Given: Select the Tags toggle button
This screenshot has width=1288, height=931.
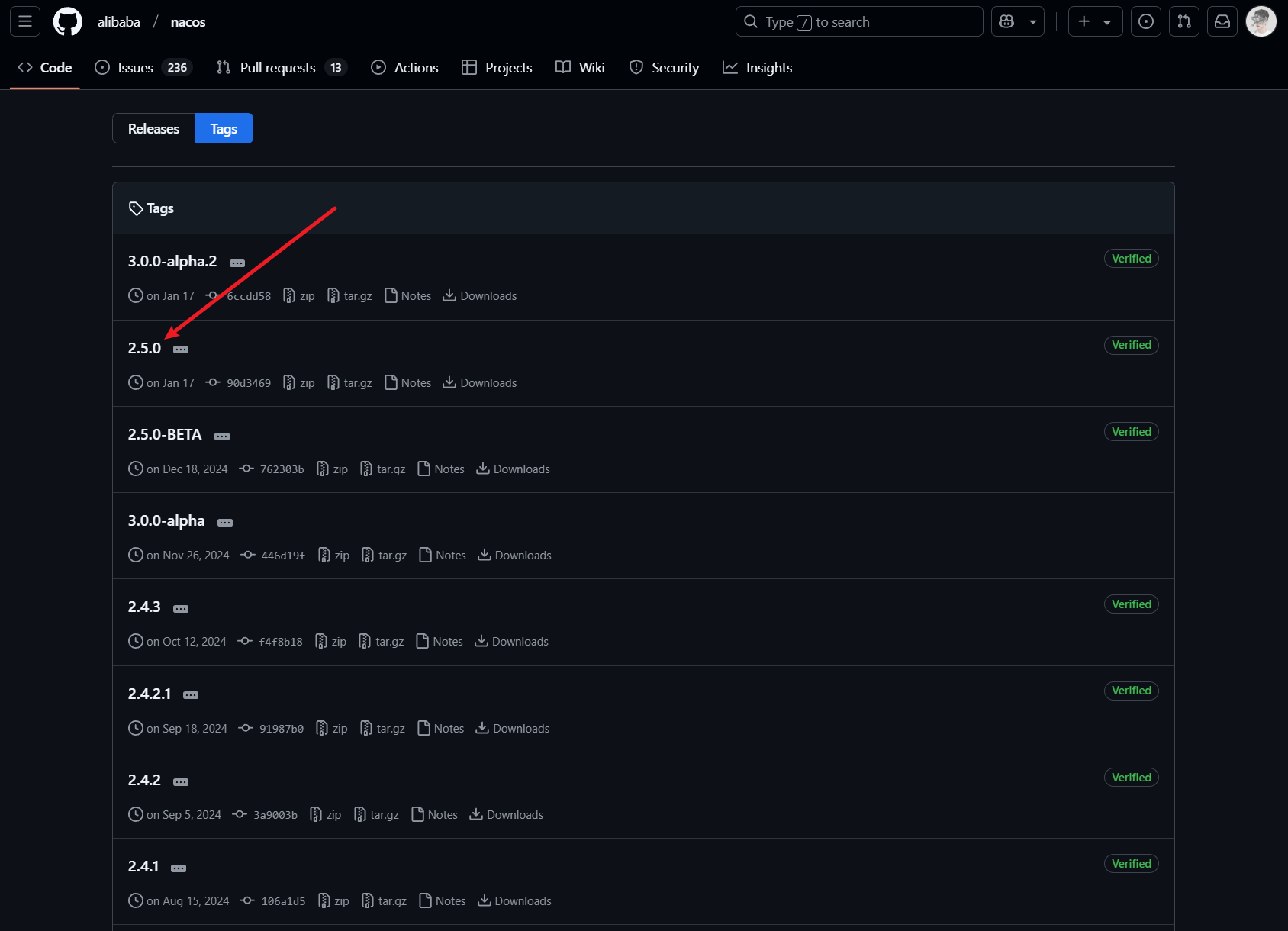Looking at the screenshot, I should click(x=224, y=129).
